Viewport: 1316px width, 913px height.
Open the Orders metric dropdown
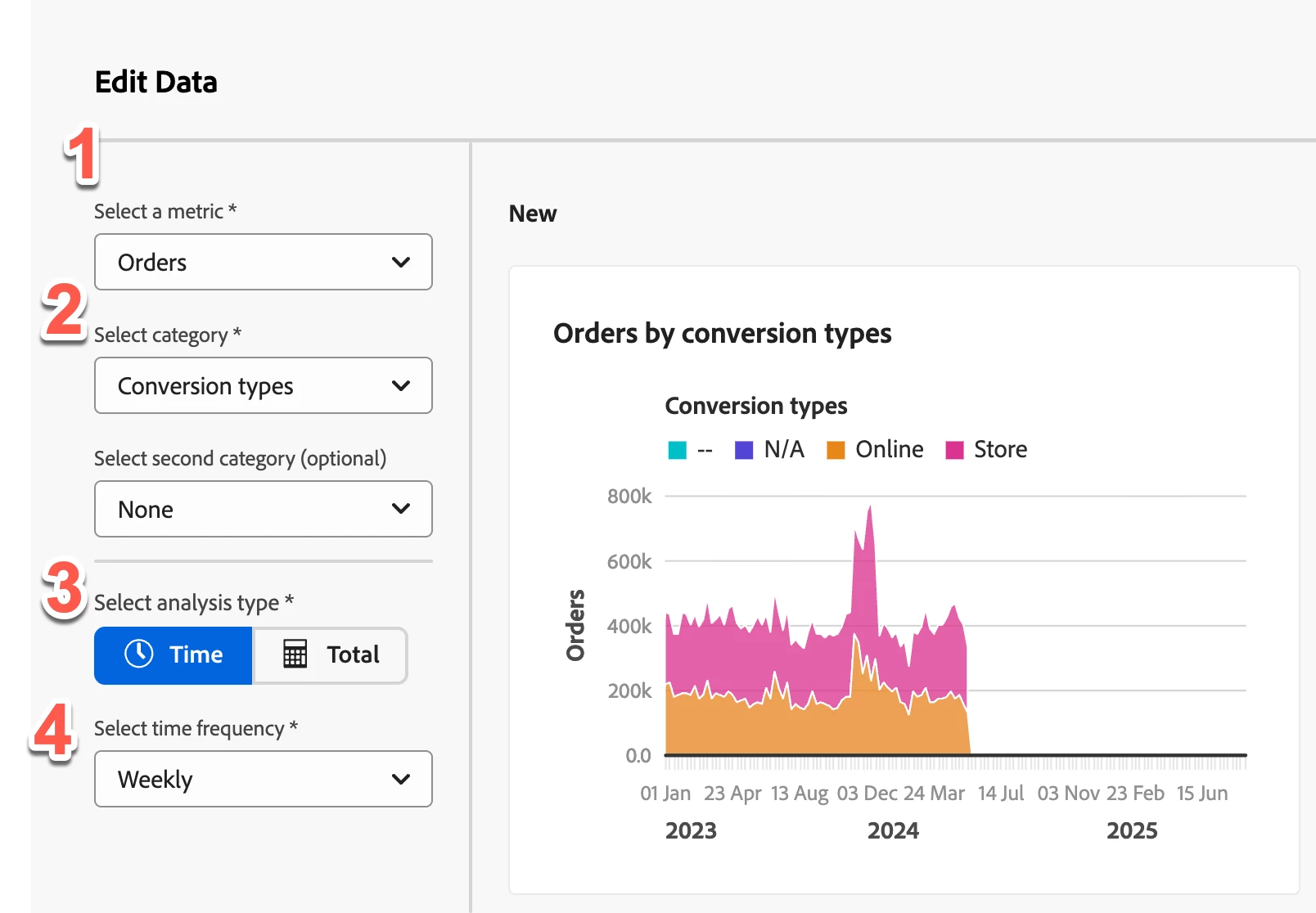(263, 262)
